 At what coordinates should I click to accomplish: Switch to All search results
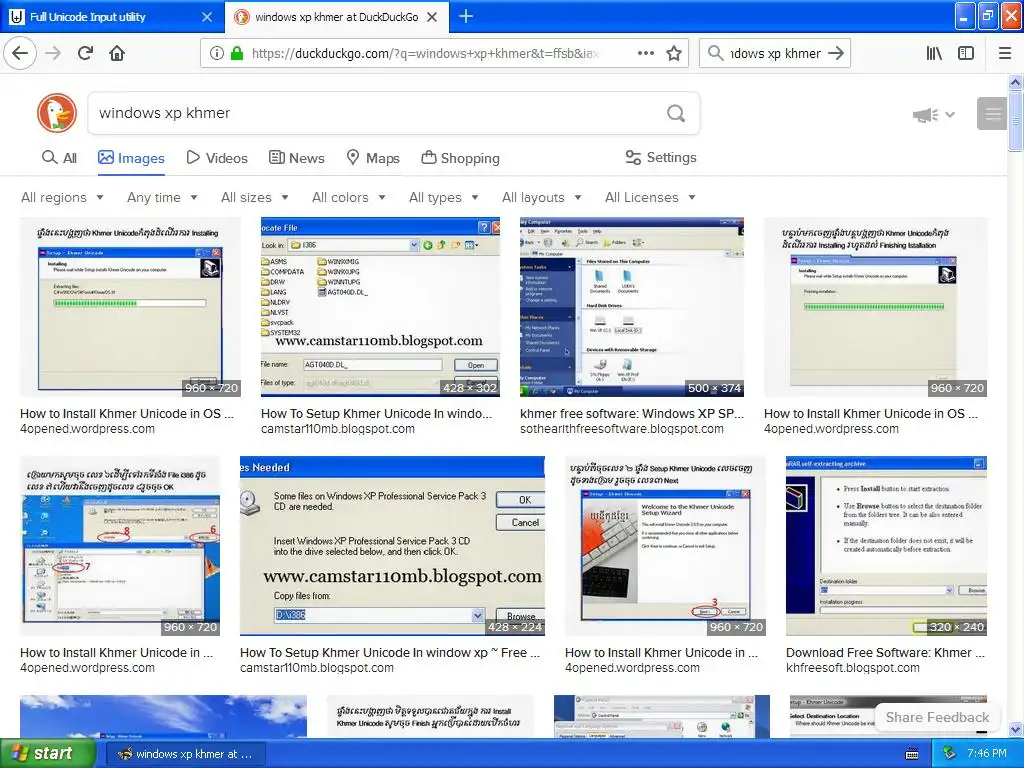[59, 158]
